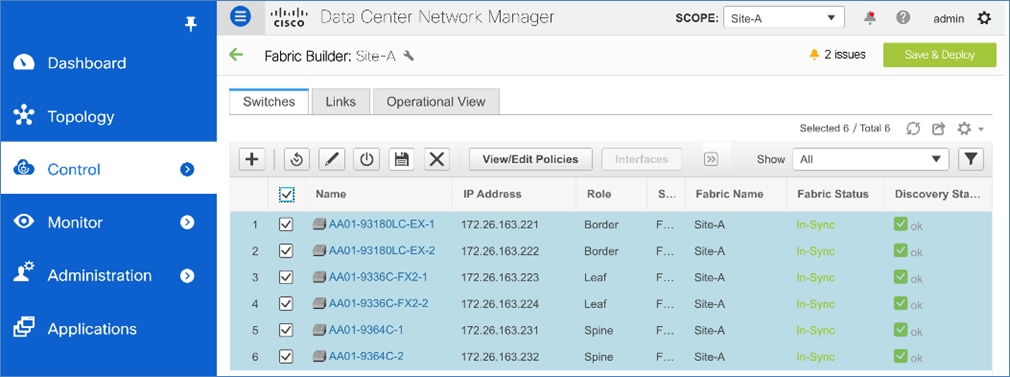Open the alarm notifications bell
The width and height of the screenshot is (1010, 377).
870,18
